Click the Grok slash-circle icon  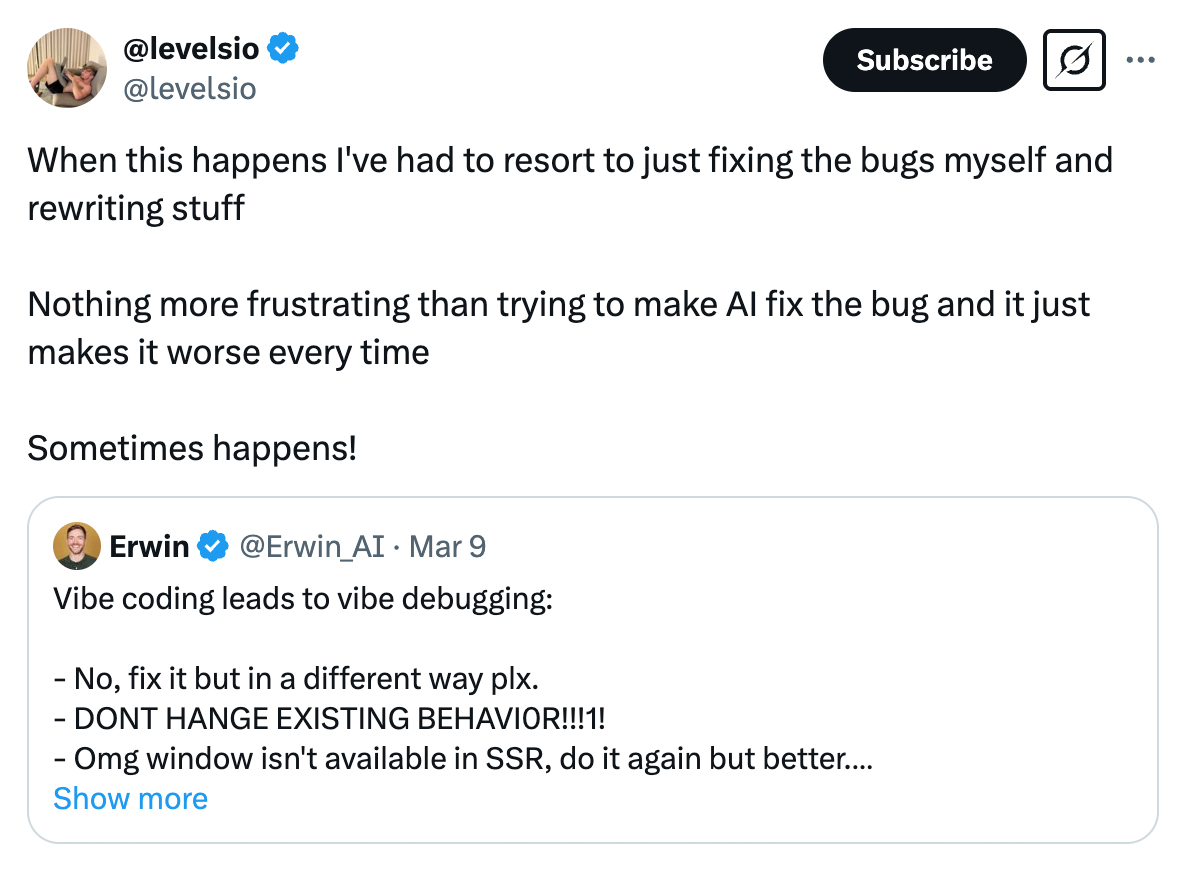1074,60
